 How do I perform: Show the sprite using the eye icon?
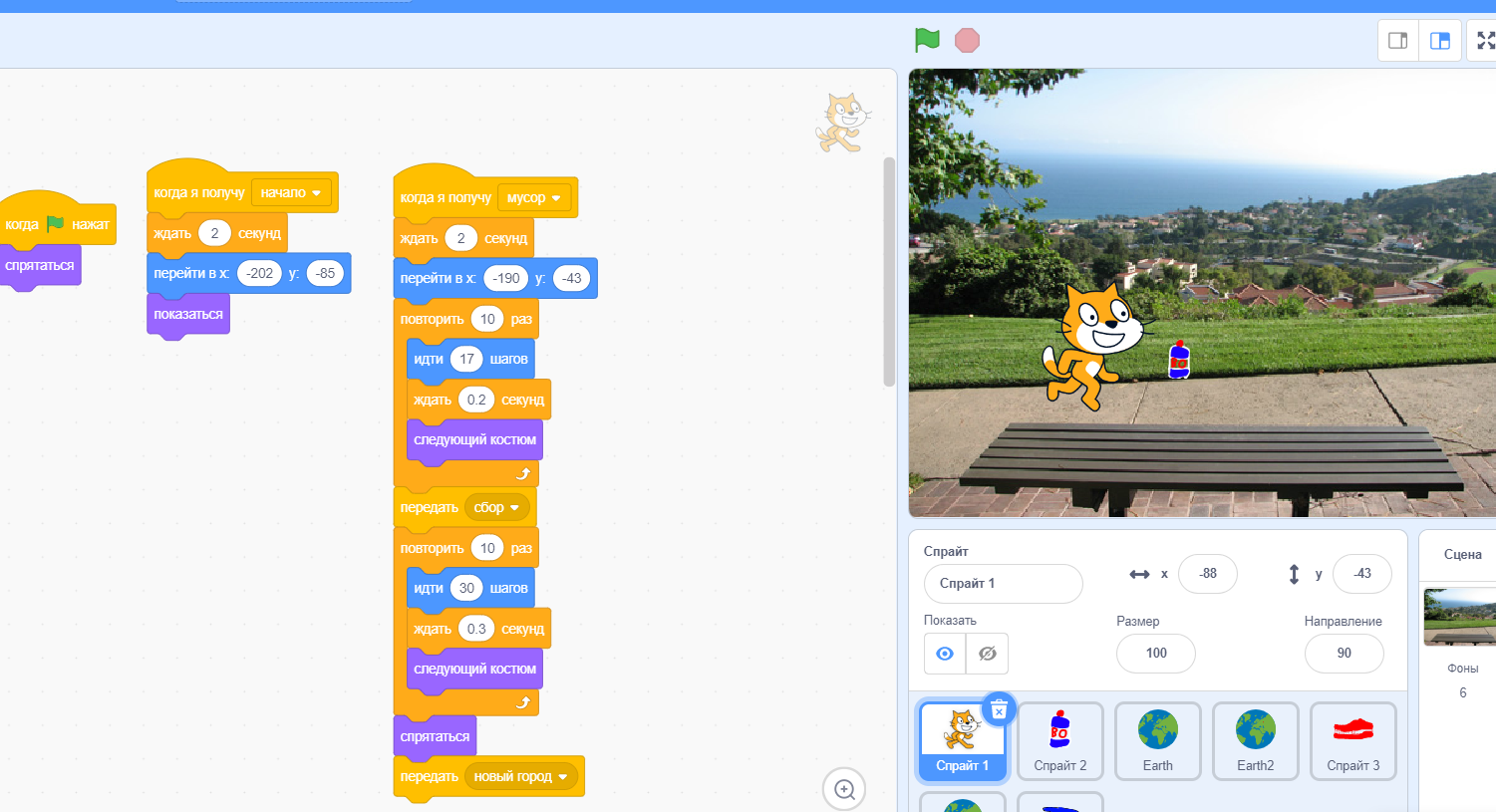pos(945,654)
